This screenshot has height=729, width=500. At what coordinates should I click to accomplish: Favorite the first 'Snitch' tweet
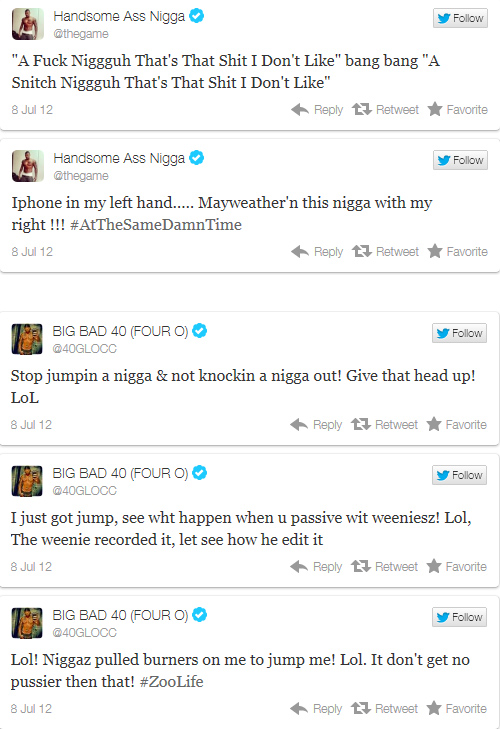pyautogui.click(x=458, y=110)
